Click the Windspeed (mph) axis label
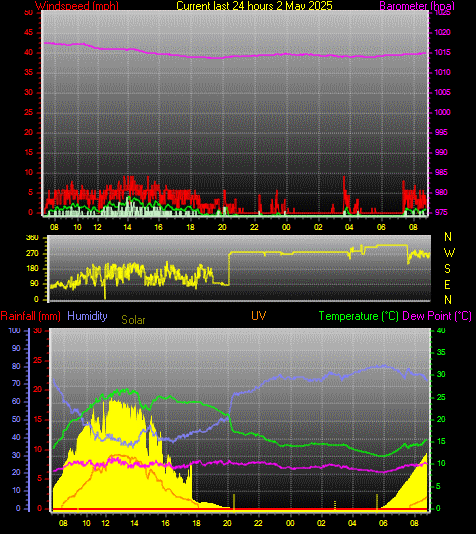 tap(77, 5)
